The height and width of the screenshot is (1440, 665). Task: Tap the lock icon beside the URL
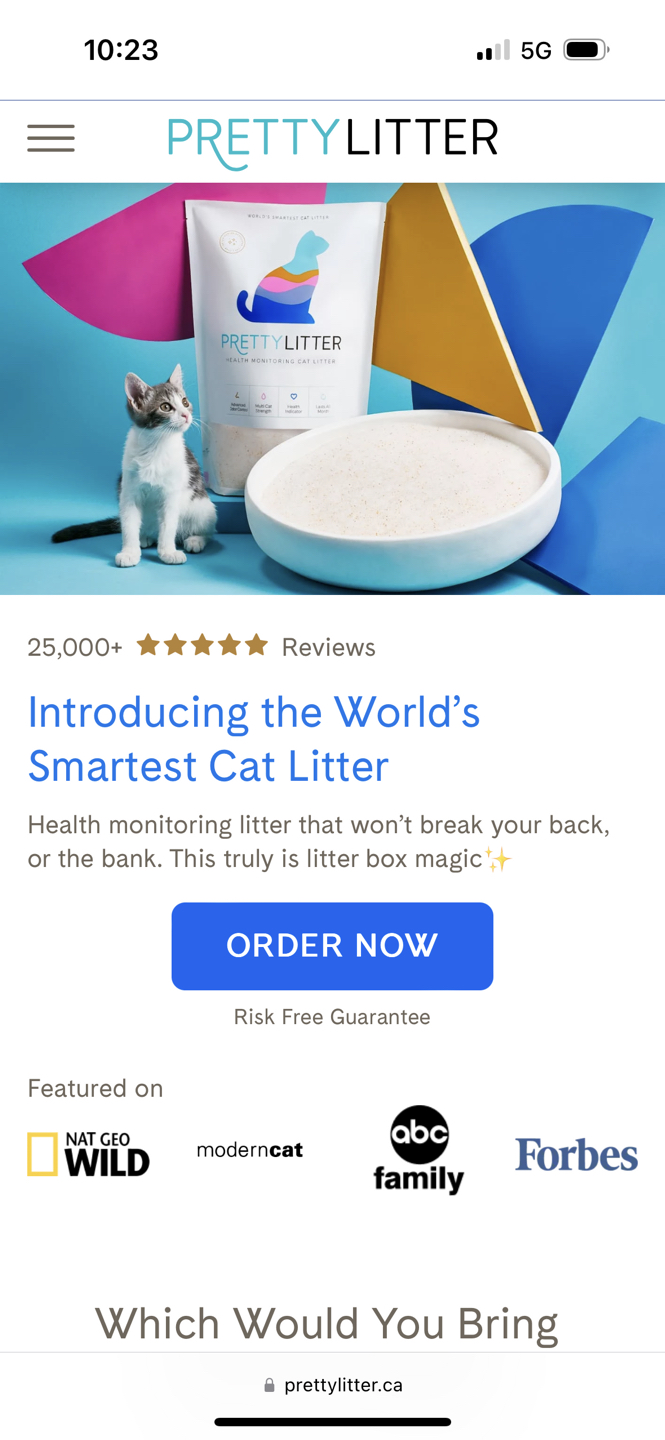(269, 1385)
